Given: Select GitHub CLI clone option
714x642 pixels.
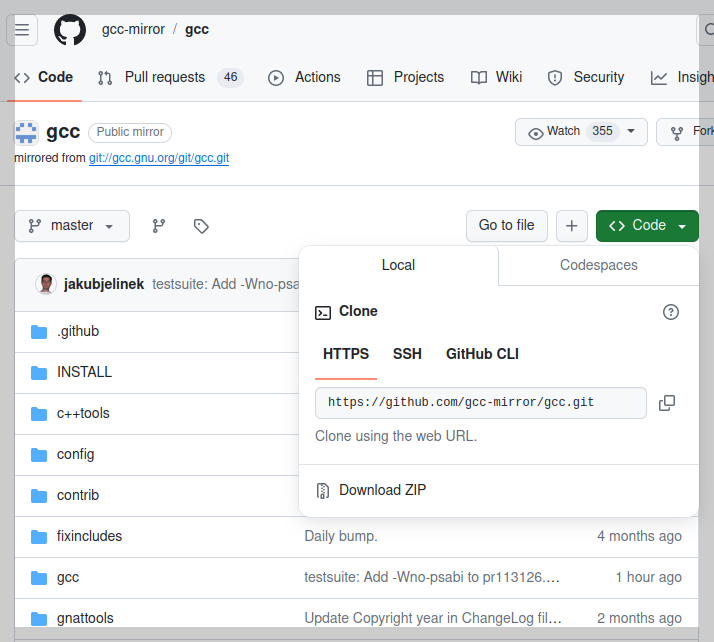Looking at the screenshot, I should [x=482, y=354].
